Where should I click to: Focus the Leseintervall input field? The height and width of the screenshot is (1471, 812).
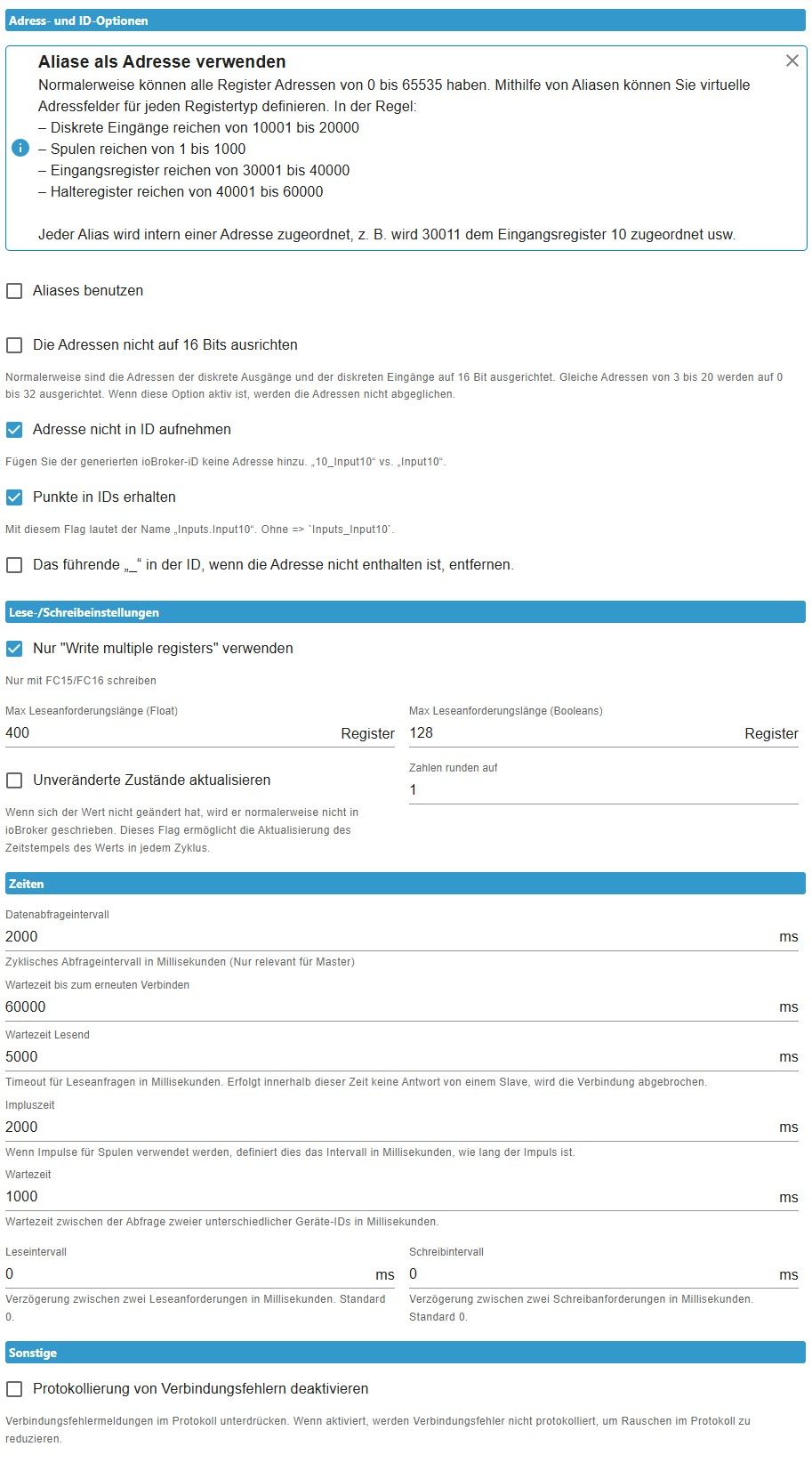coord(187,1274)
